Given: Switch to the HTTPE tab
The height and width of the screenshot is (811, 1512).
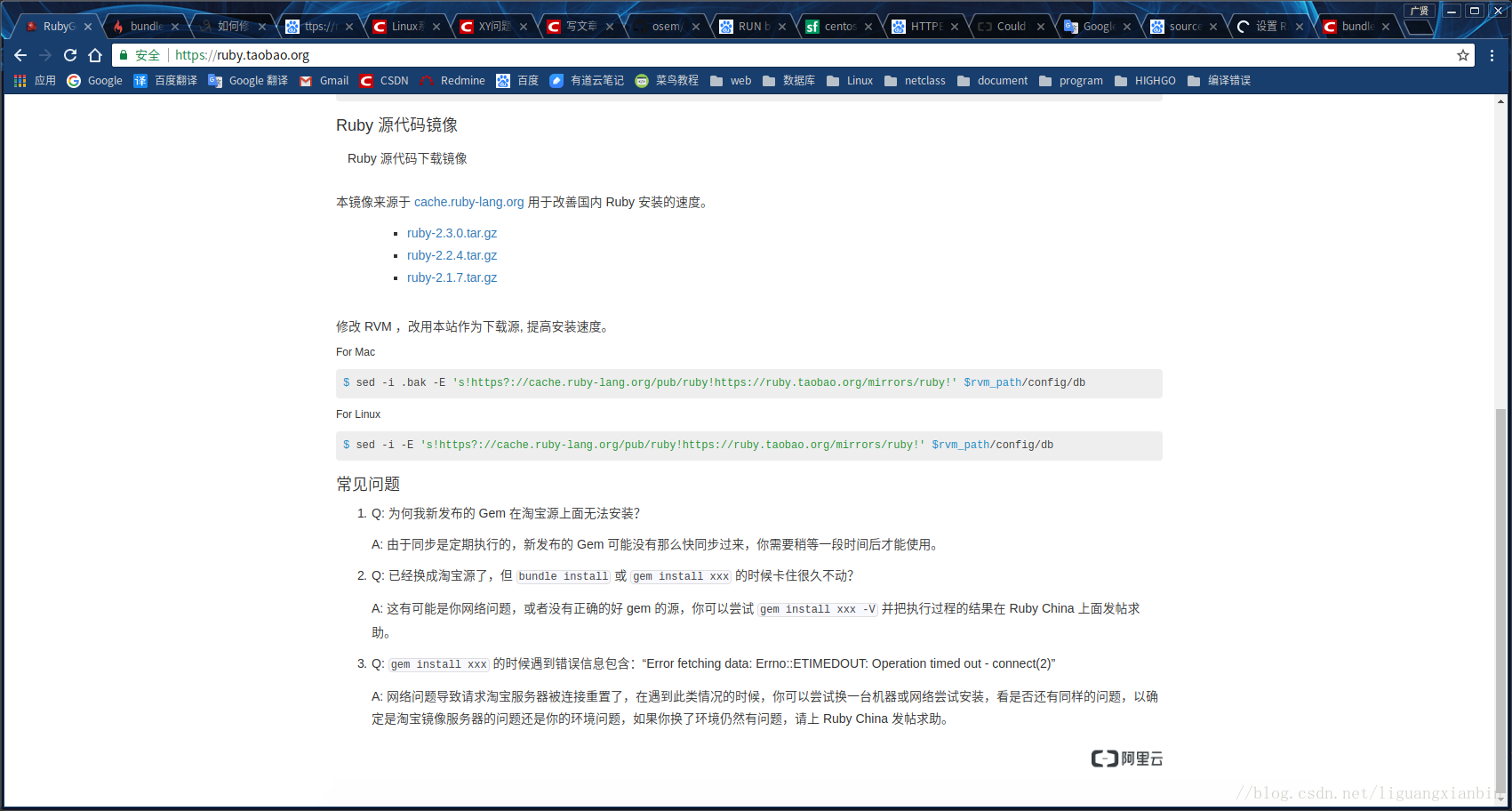Looking at the screenshot, I should point(924,27).
